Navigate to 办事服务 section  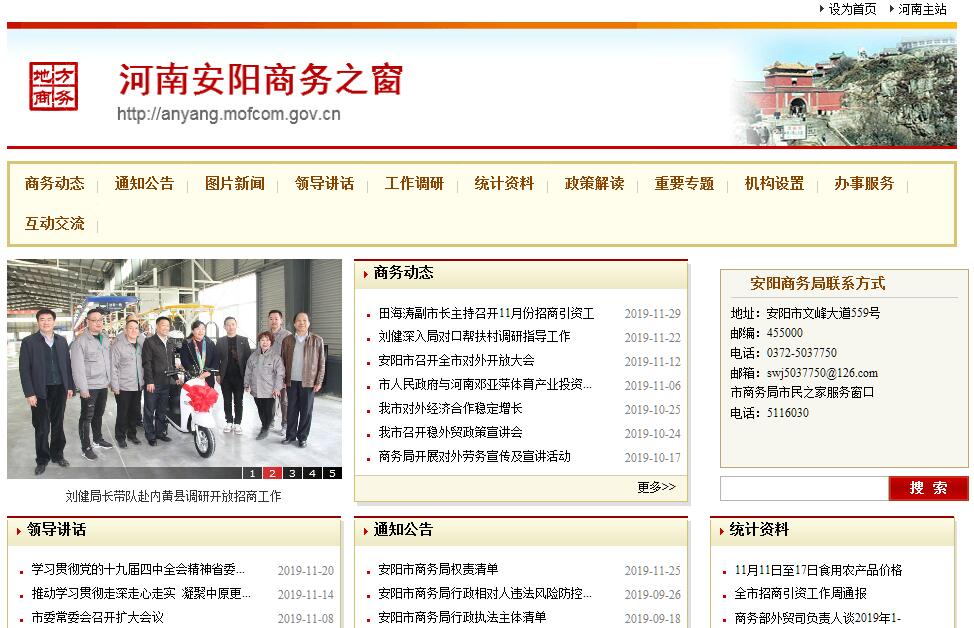coord(864,184)
